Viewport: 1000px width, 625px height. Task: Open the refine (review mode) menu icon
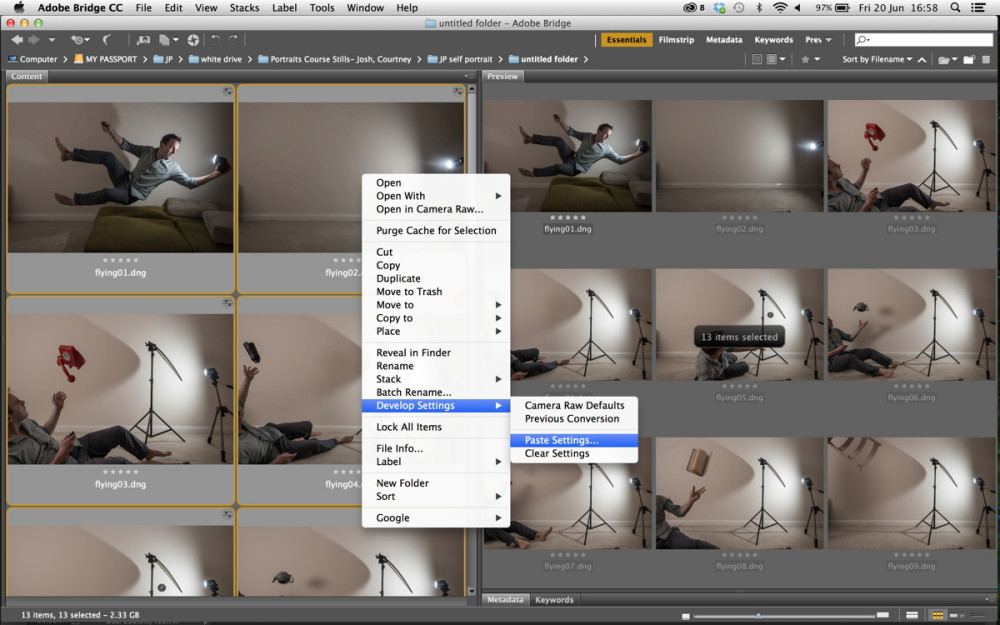coord(168,40)
